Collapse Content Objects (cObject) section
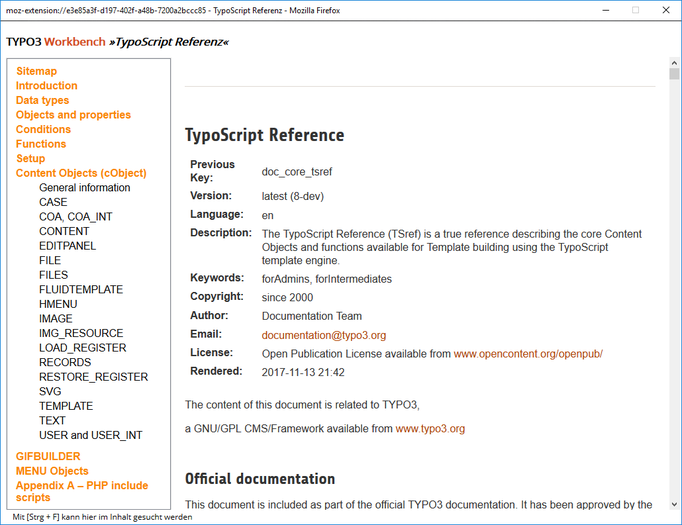The width and height of the screenshot is (682, 525). coord(81,173)
